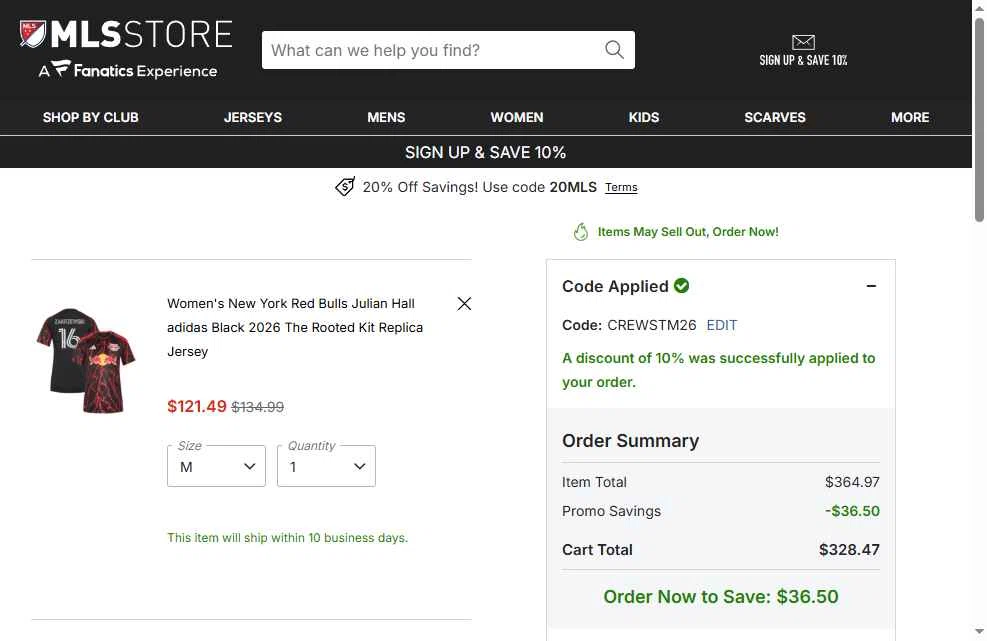Open the Jerseys menu

[x=253, y=117]
